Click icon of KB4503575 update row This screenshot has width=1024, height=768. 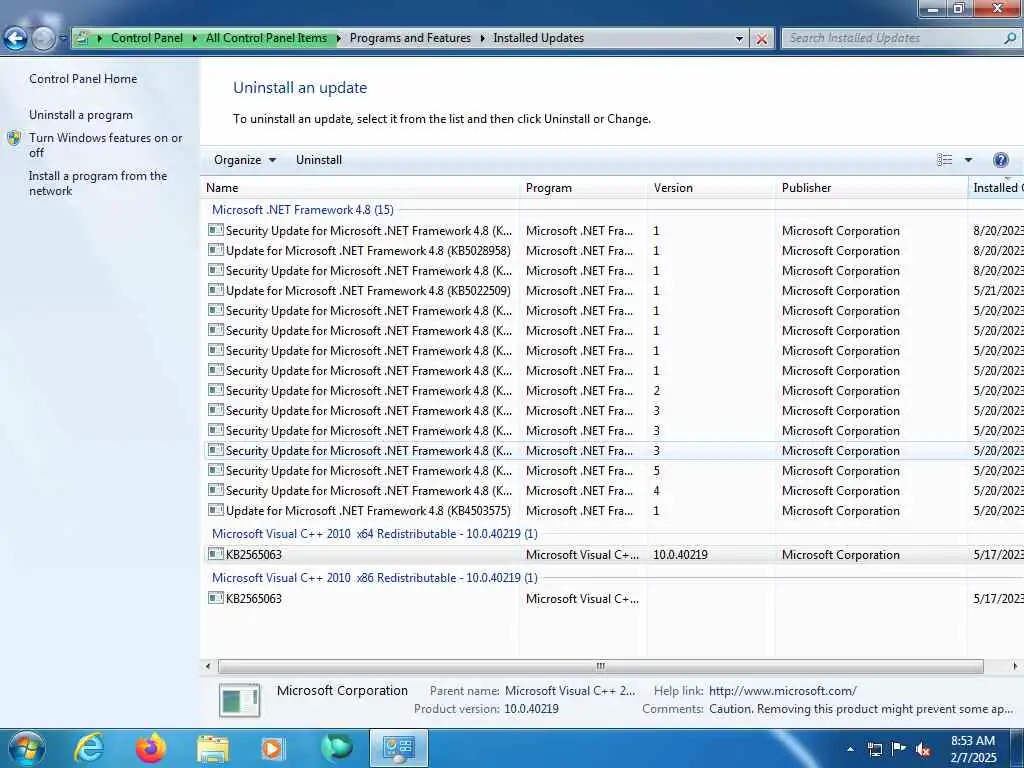click(216, 510)
